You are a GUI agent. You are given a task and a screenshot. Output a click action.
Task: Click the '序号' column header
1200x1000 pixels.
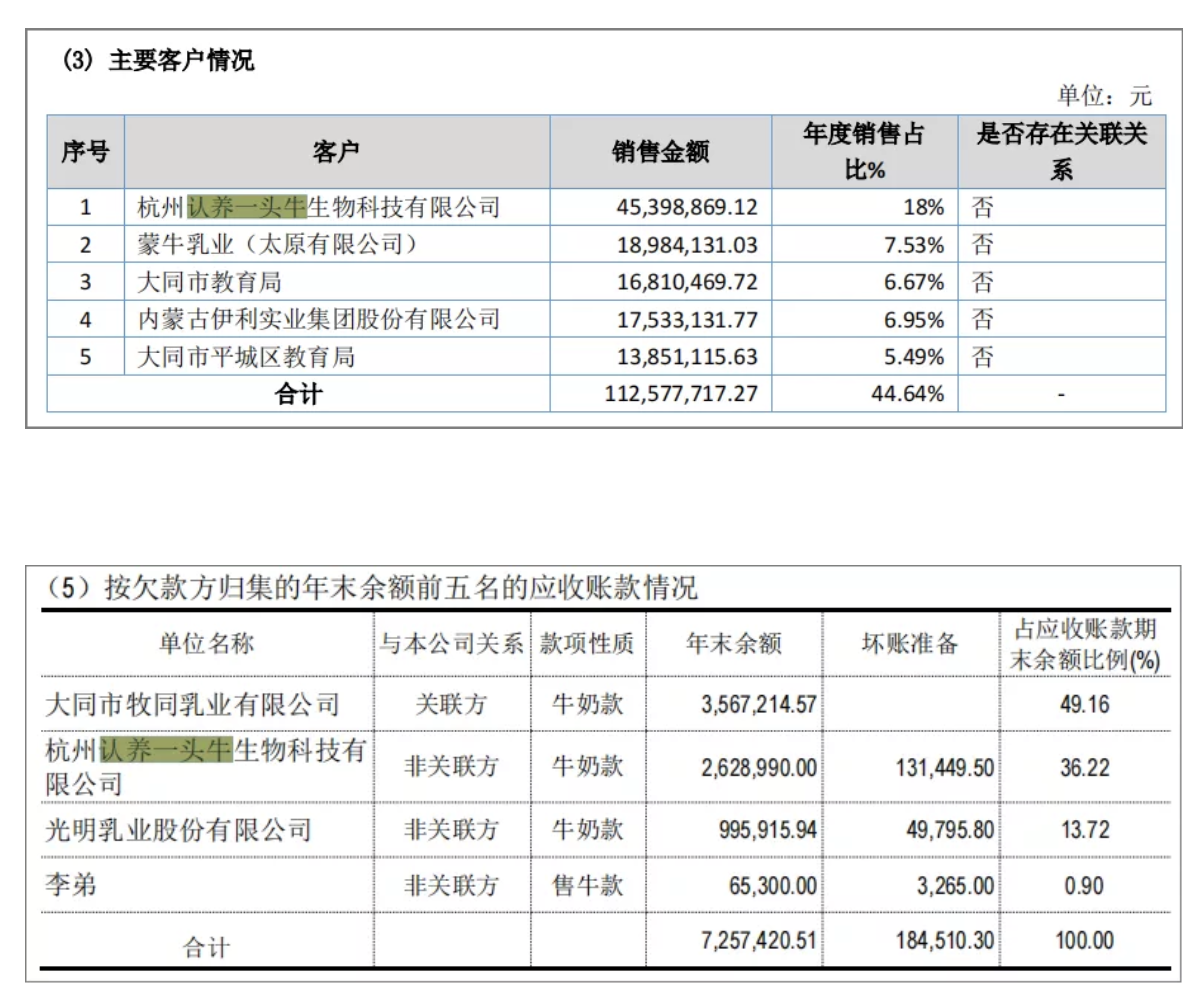(x=85, y=152)
